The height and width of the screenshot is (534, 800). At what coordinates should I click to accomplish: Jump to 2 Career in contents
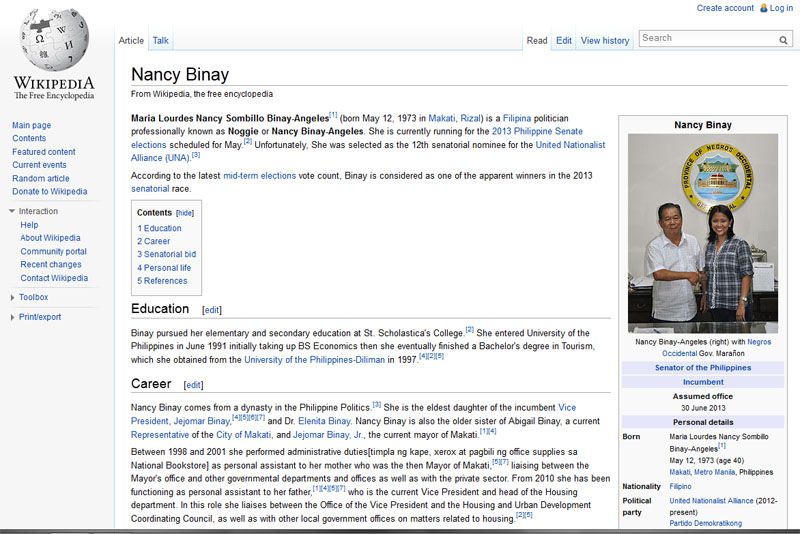[x=154, y=241]
